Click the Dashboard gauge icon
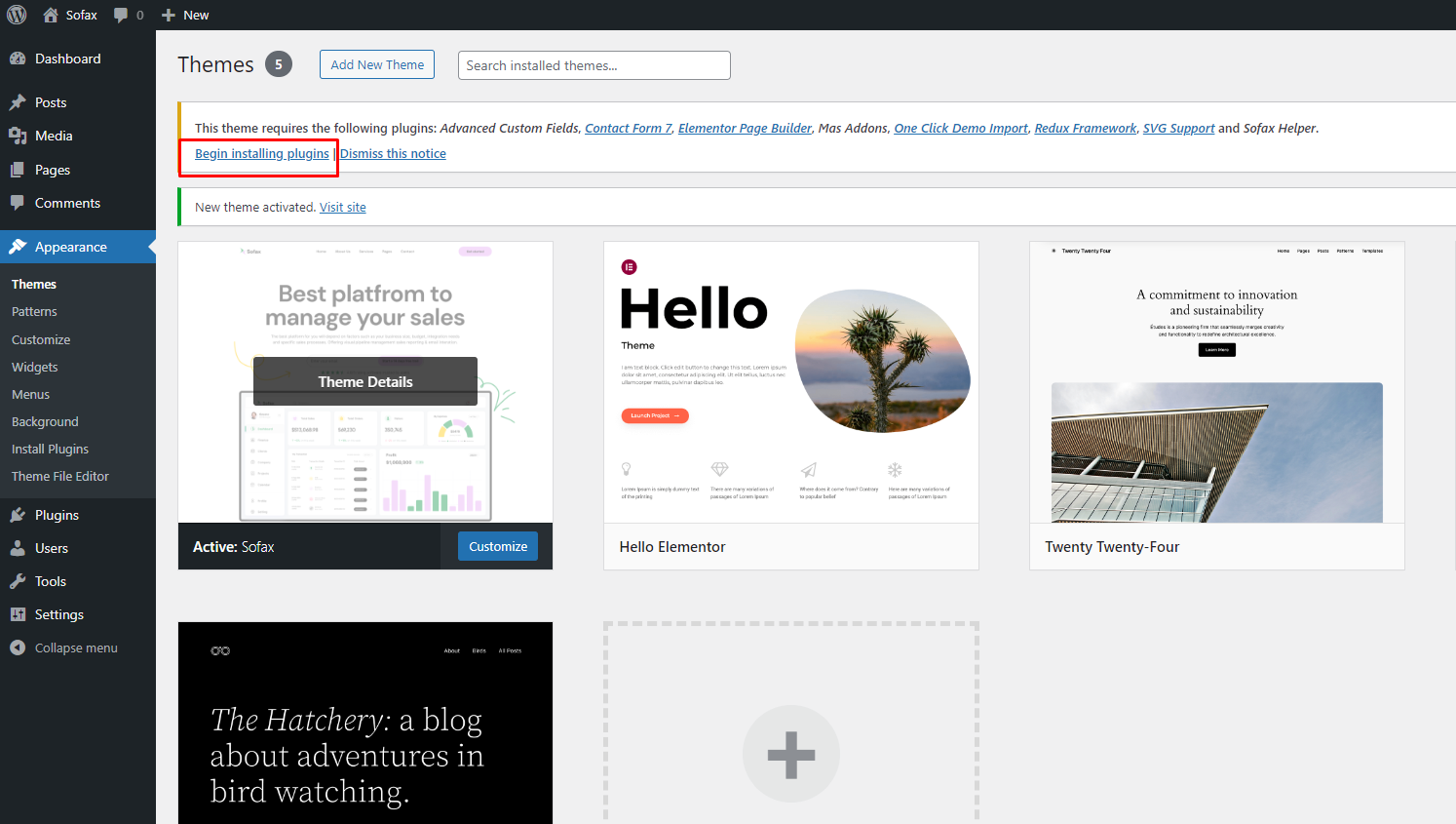Viewport: 1456px width, 824px height. tap(18, 59)
